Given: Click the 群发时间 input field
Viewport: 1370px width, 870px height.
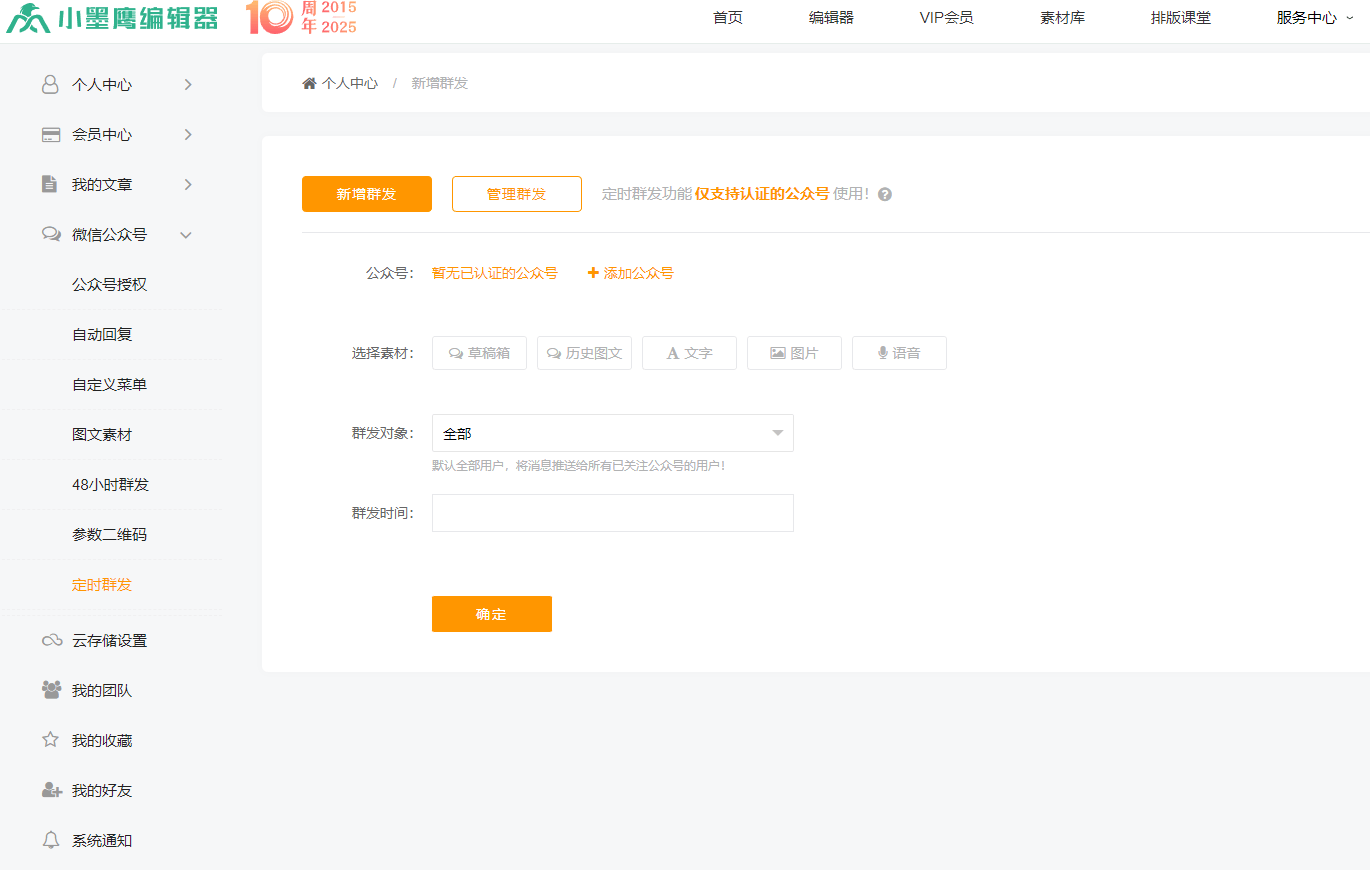Looking at the screenshot, I should point(612,513).
